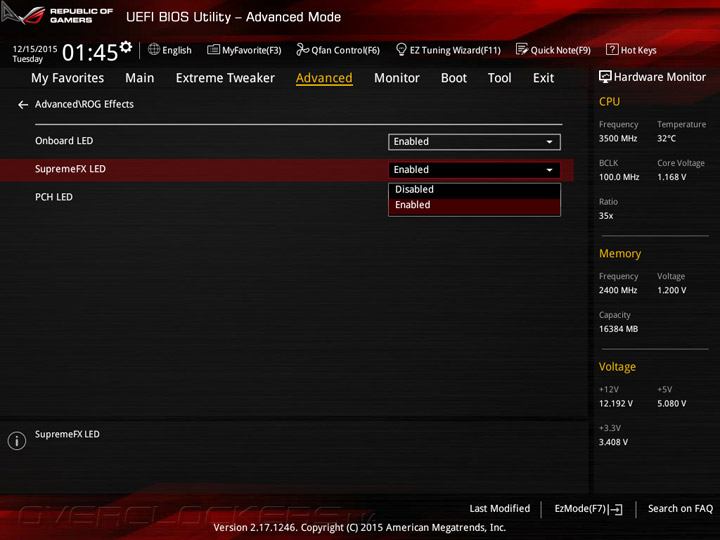Click the EzMode exit arrow icon
Image resolution: width=720 pixels, height=540 pixels.
click(x=615, y=509)
